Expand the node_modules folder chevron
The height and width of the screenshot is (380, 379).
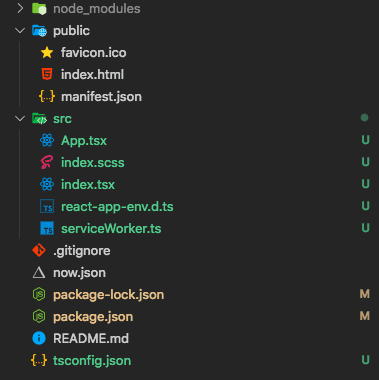tap(20, 8)
